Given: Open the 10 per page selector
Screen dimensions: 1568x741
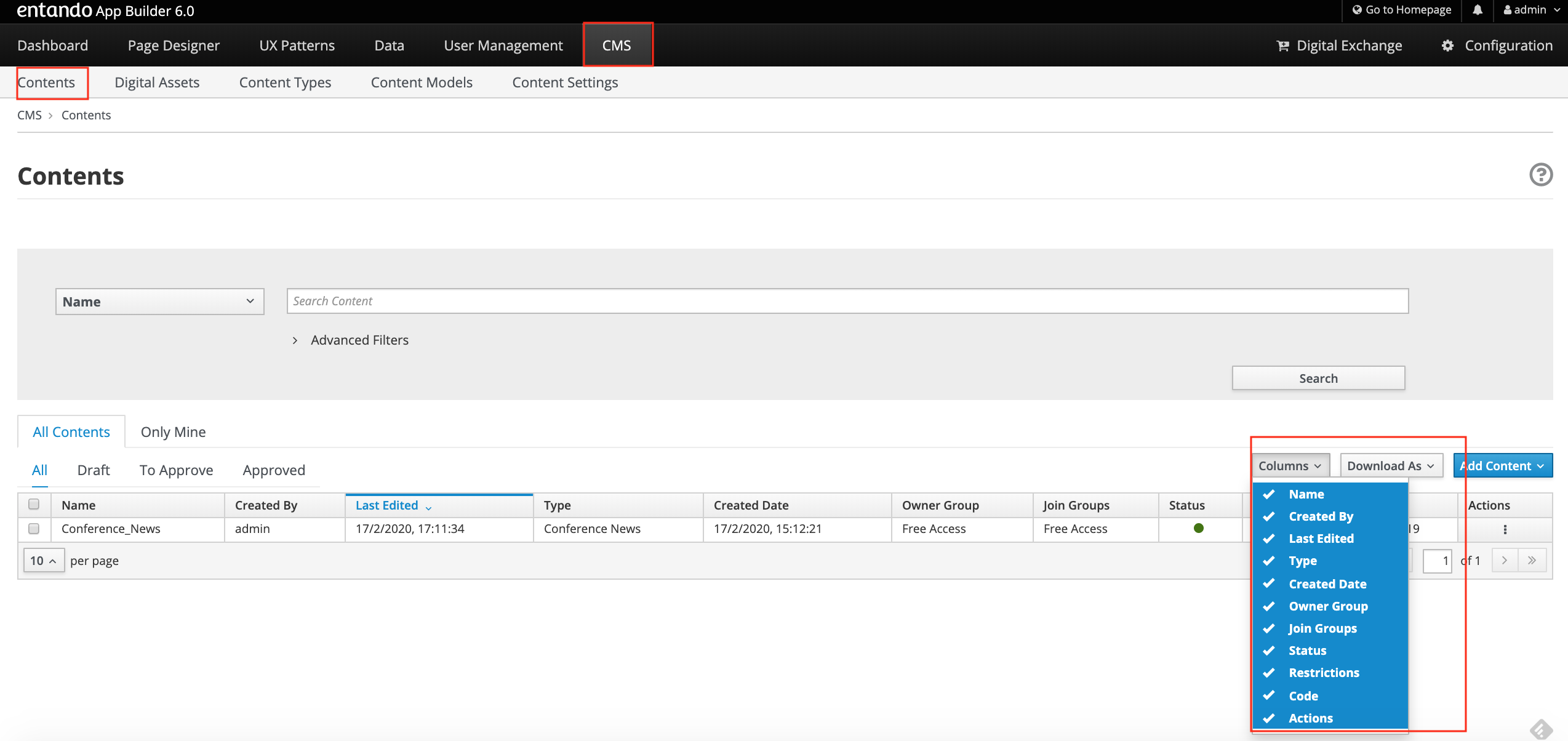Looking at the screenshot, I should point(43,561).
